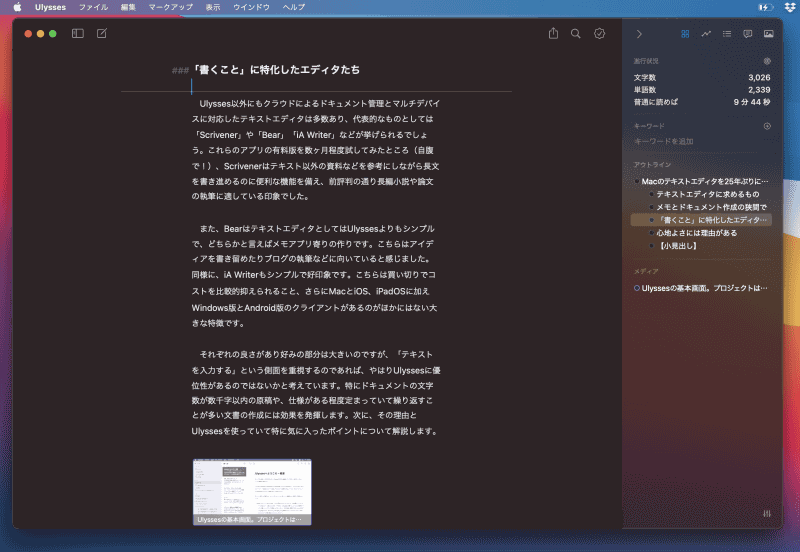This screenshot has height=552, width=800.
Task: Open the search magnifier icon
Action: [x=576, y=34]
